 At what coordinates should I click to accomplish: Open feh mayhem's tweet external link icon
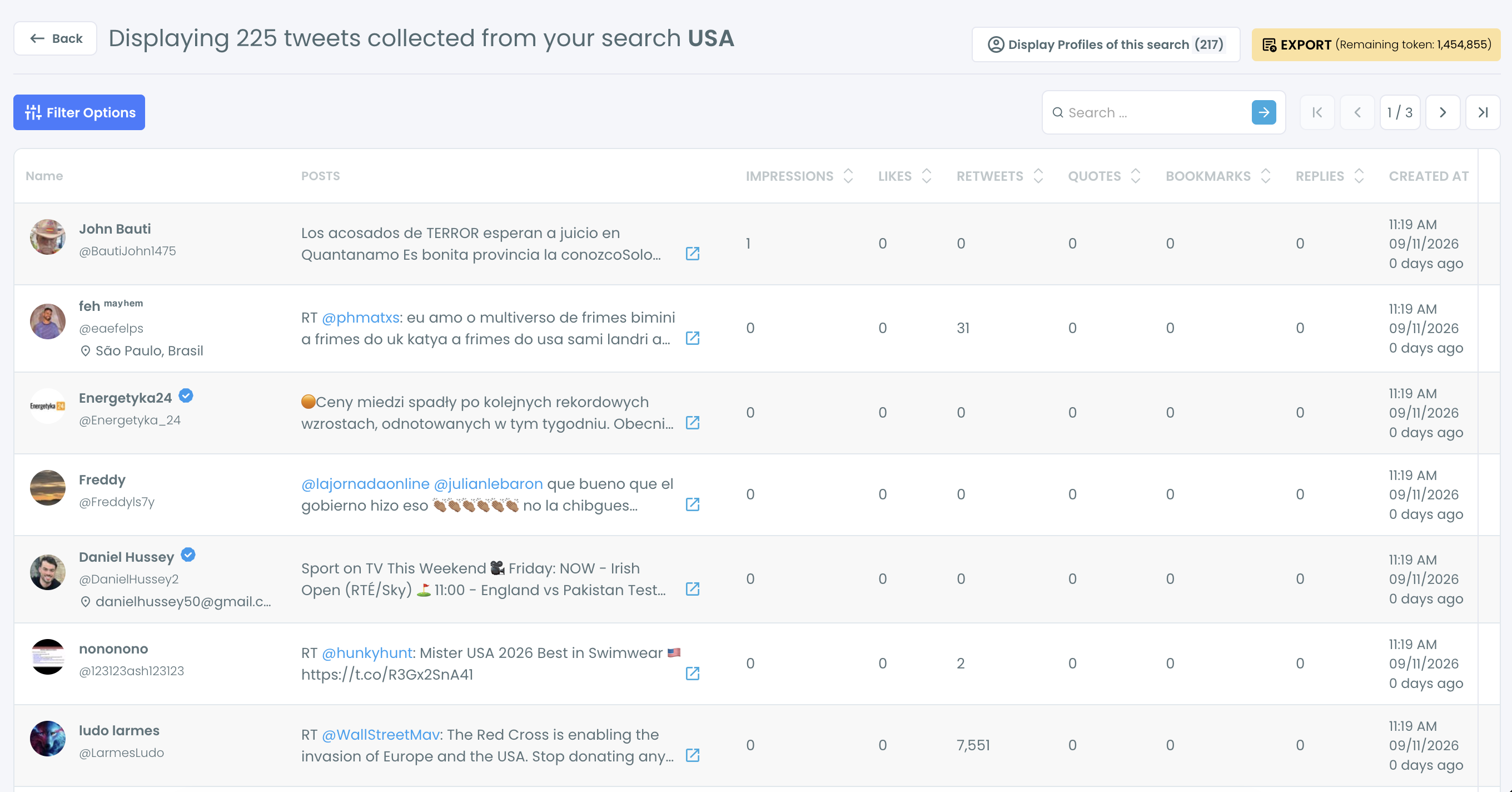pos(693,338)
